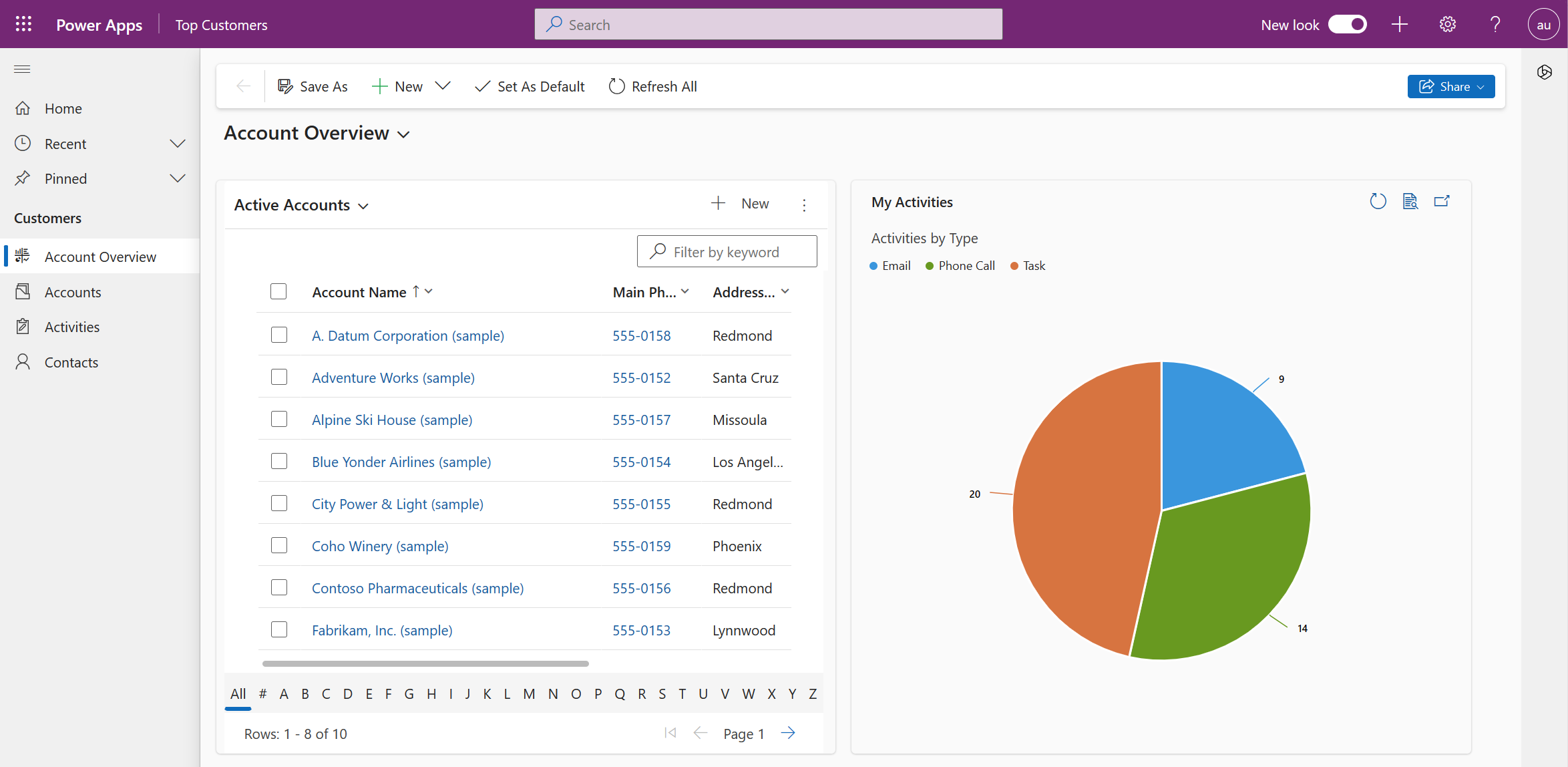Click the Set As Default button

[x=530, y=86]
